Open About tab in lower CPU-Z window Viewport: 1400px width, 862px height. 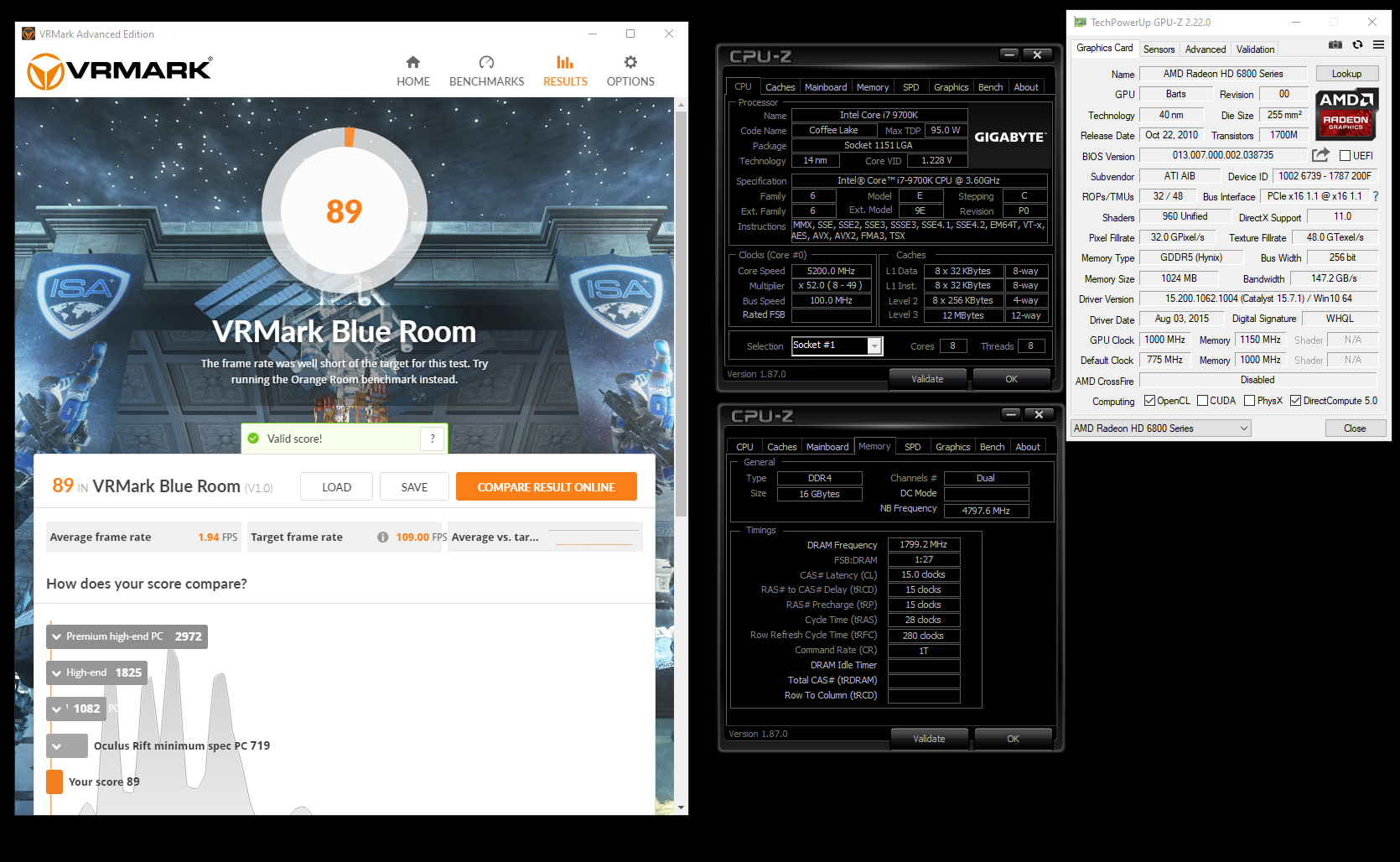(x=1028, y=447)
